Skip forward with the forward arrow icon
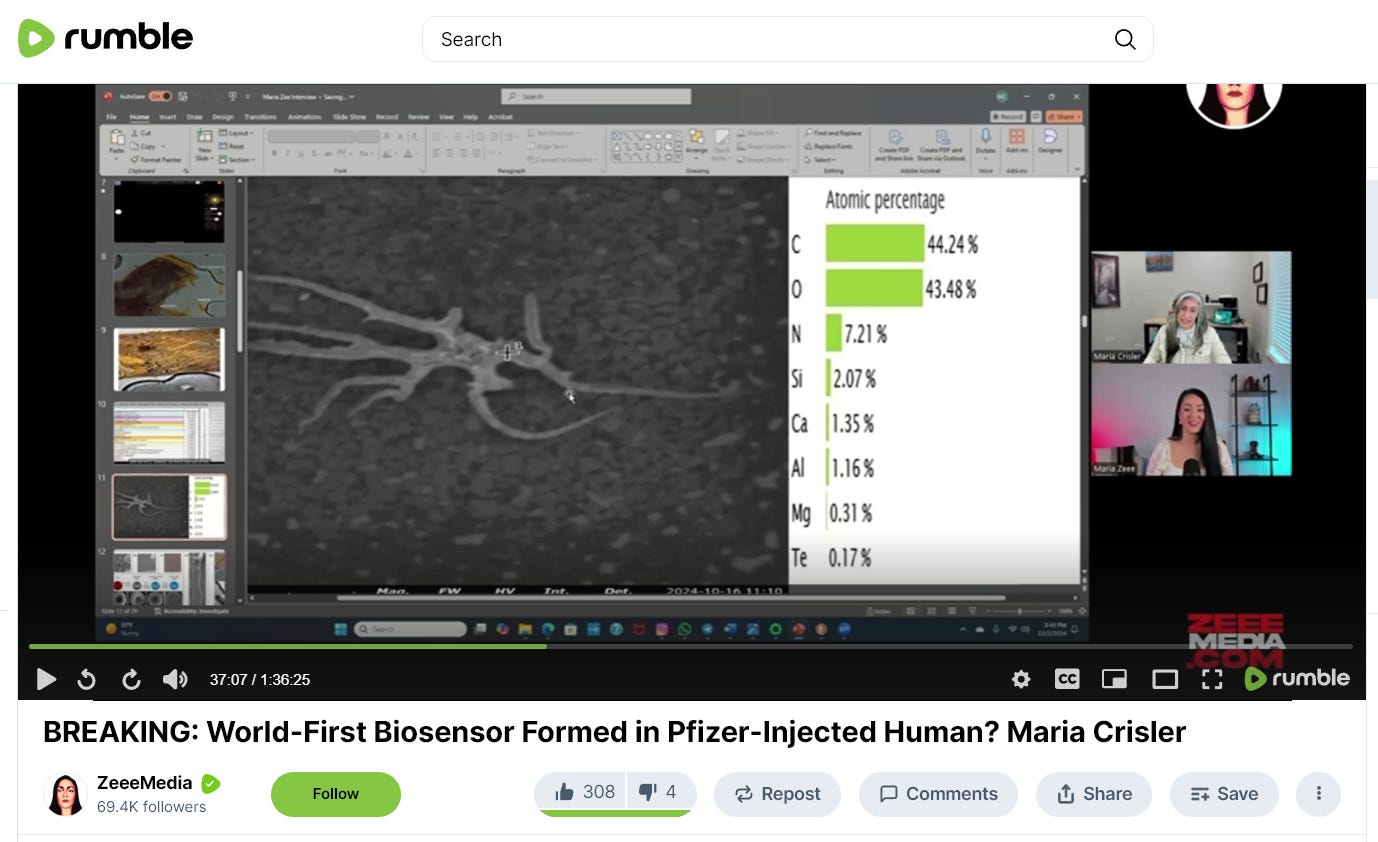Viewport: 1378px width, 842px height. (131, 680)
